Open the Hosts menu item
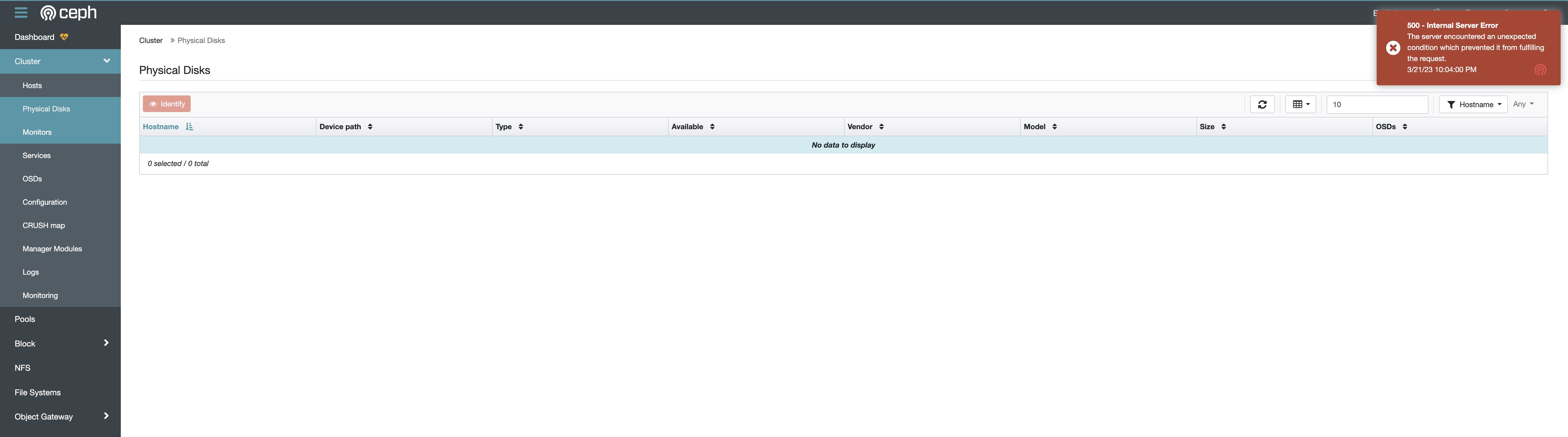1568x437 pixels. pos(32,85)
